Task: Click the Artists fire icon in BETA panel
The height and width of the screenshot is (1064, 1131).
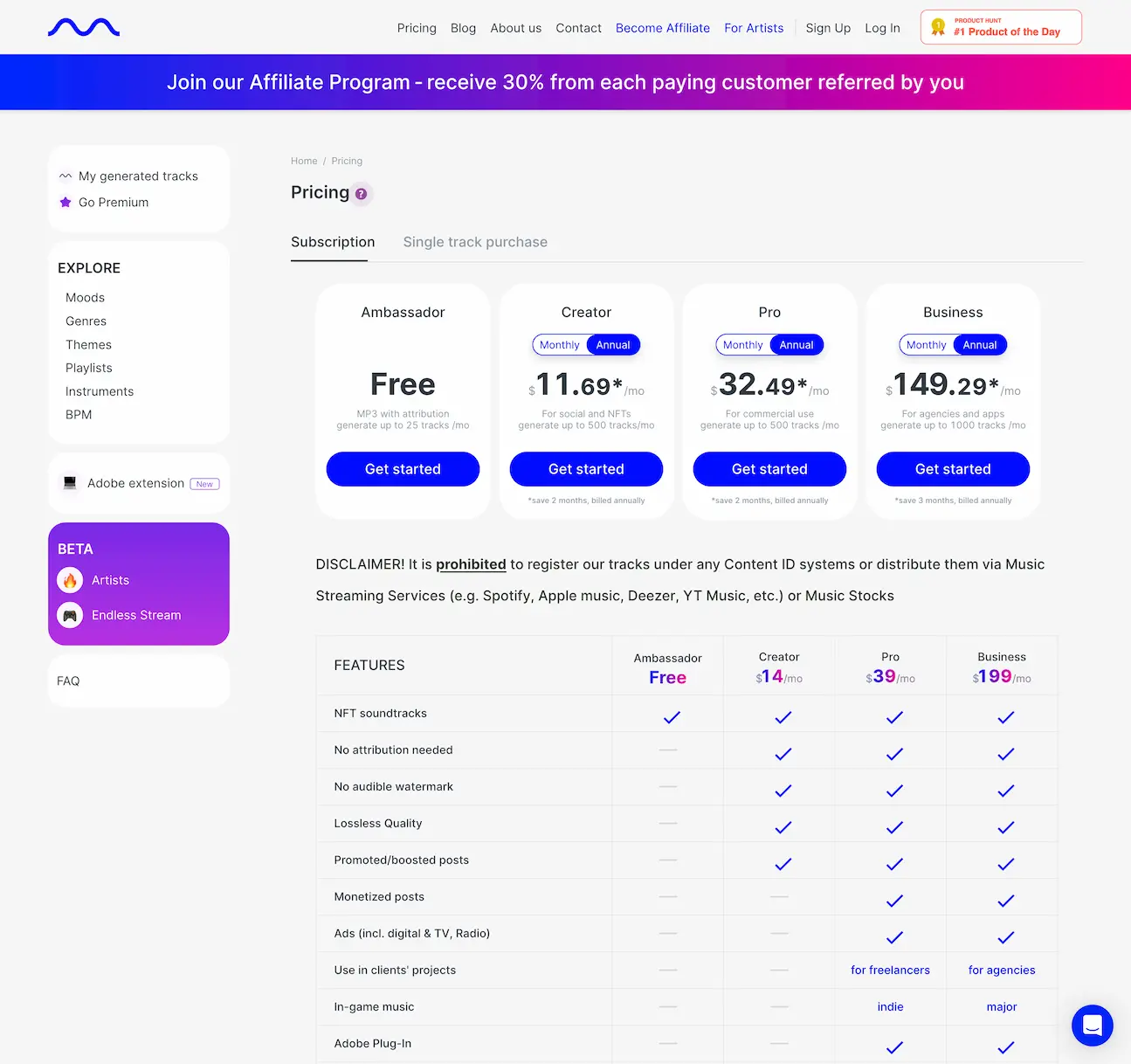Action: 71,579
